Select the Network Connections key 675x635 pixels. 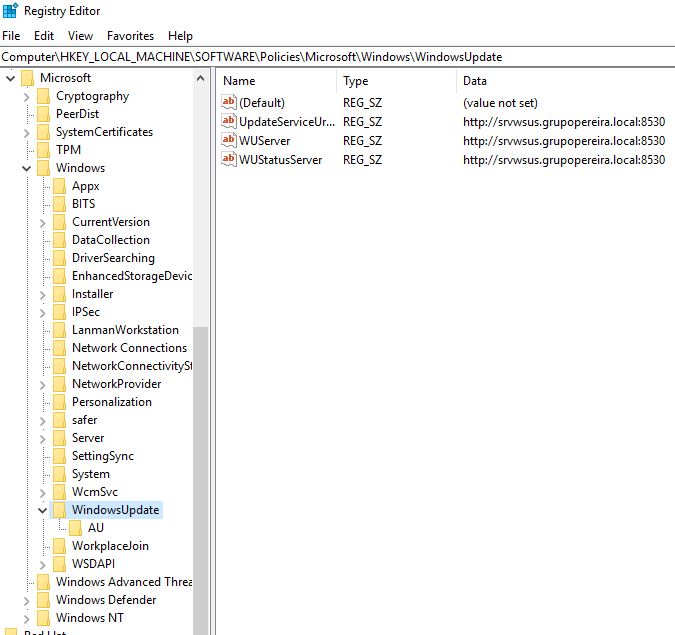coord(130,347)
